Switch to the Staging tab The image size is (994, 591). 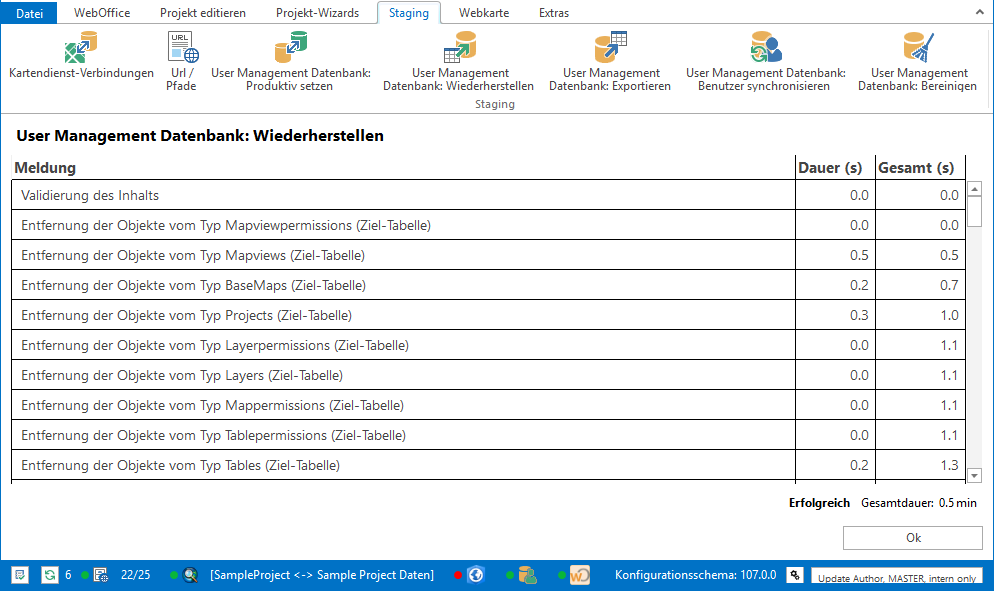[x=408, y=13]
